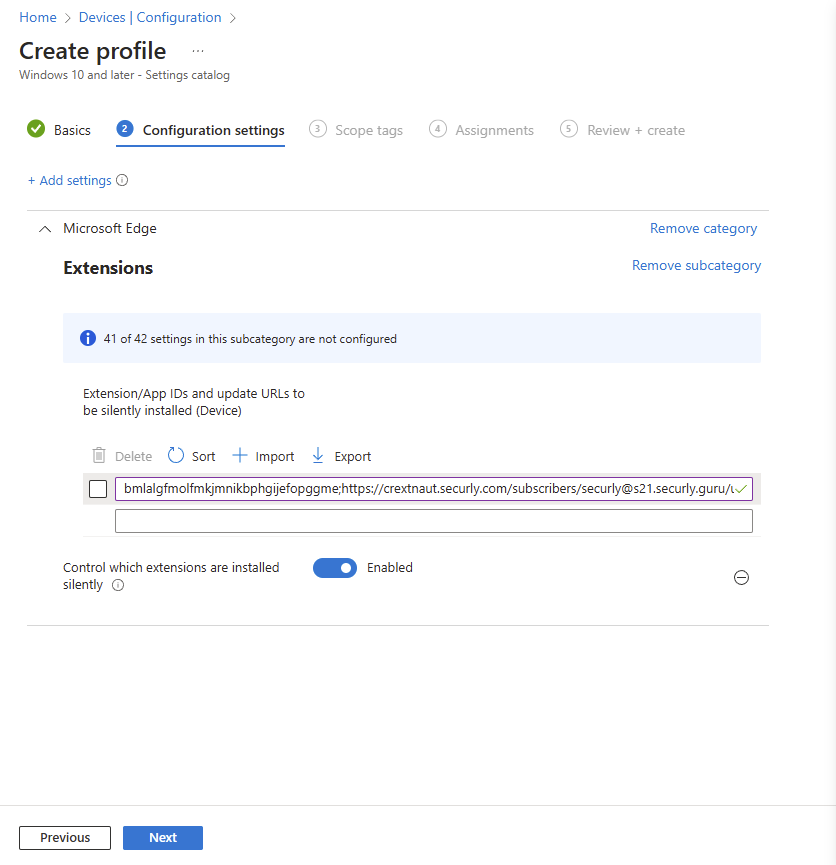
Task: Click the Remove category link
Action: click(x=703, y=228)
